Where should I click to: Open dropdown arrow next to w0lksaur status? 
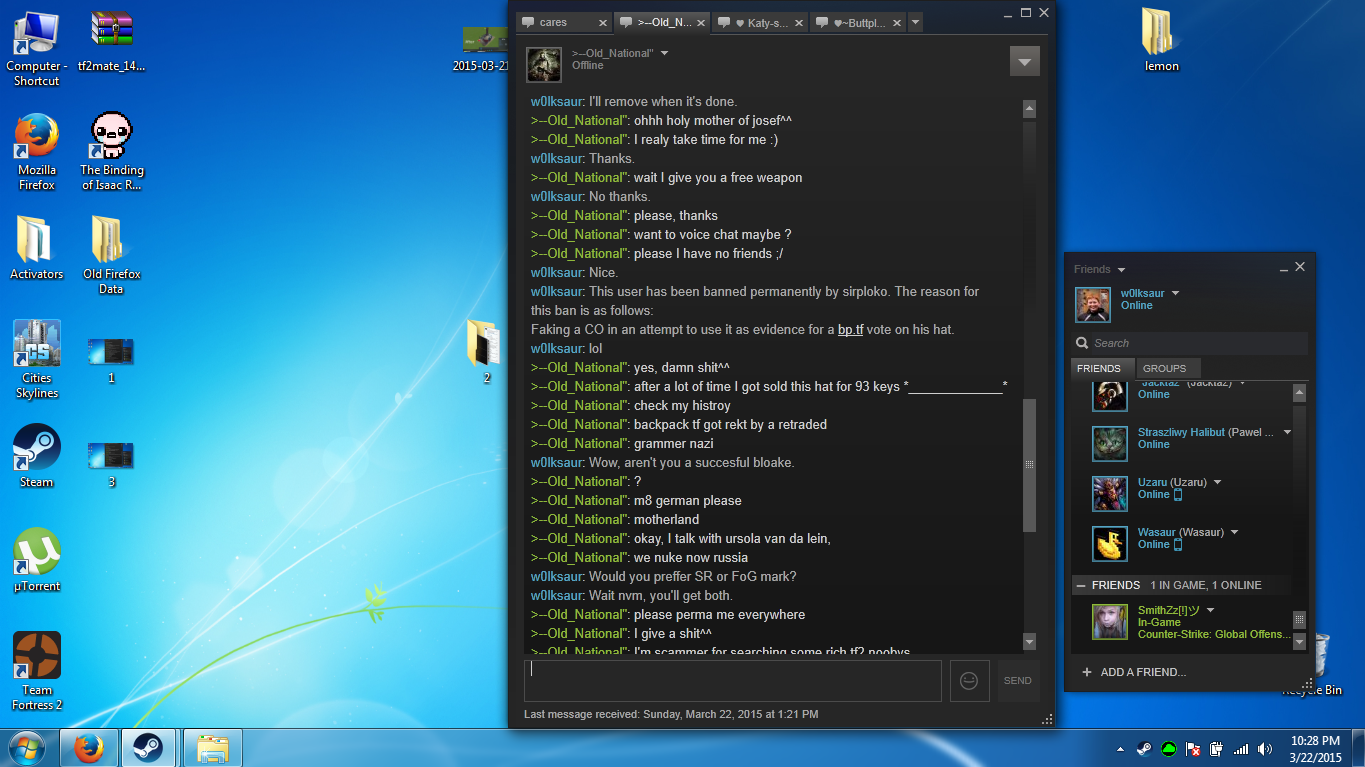(x=1175, y=293)
